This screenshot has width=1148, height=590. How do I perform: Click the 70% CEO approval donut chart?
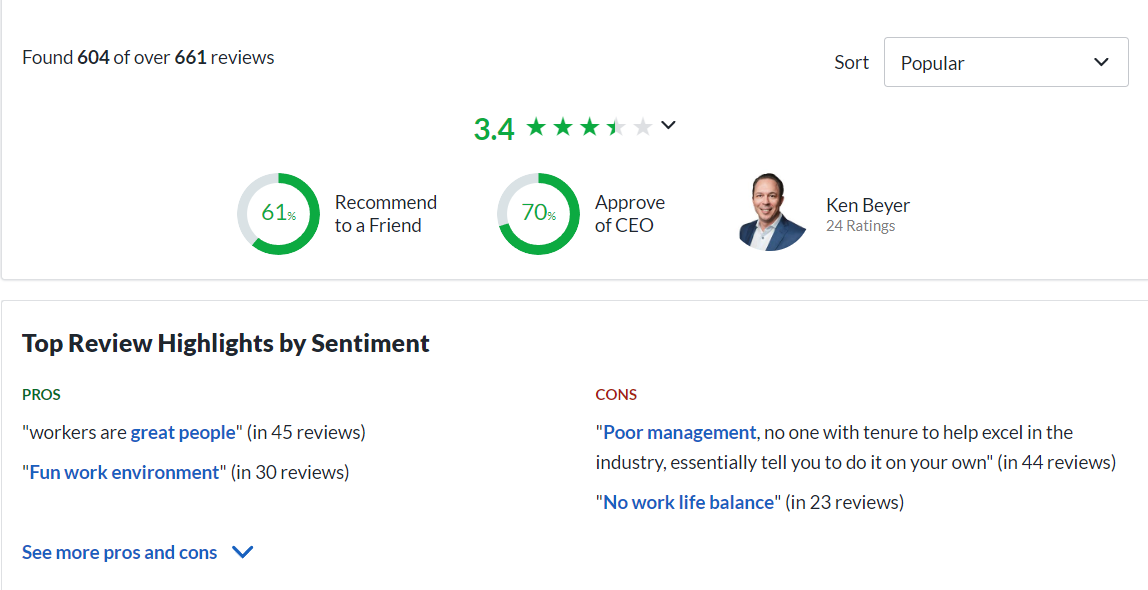coord(538,213)
